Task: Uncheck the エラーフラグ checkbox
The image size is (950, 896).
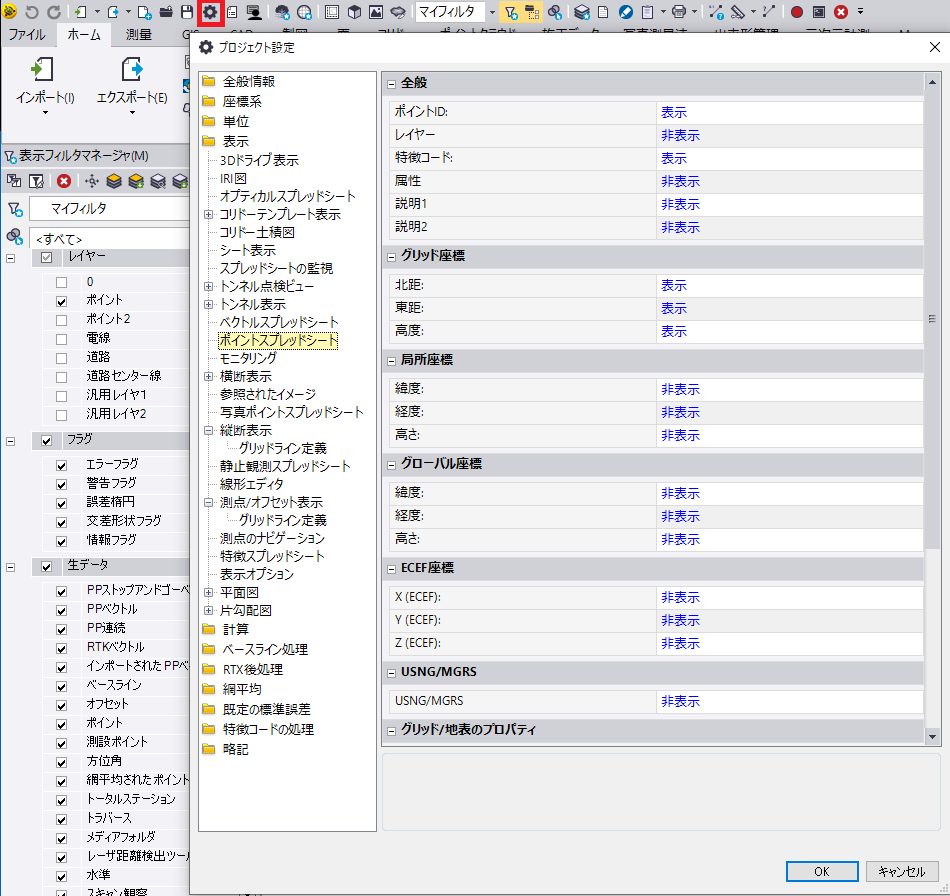Action: pos(62,464)
